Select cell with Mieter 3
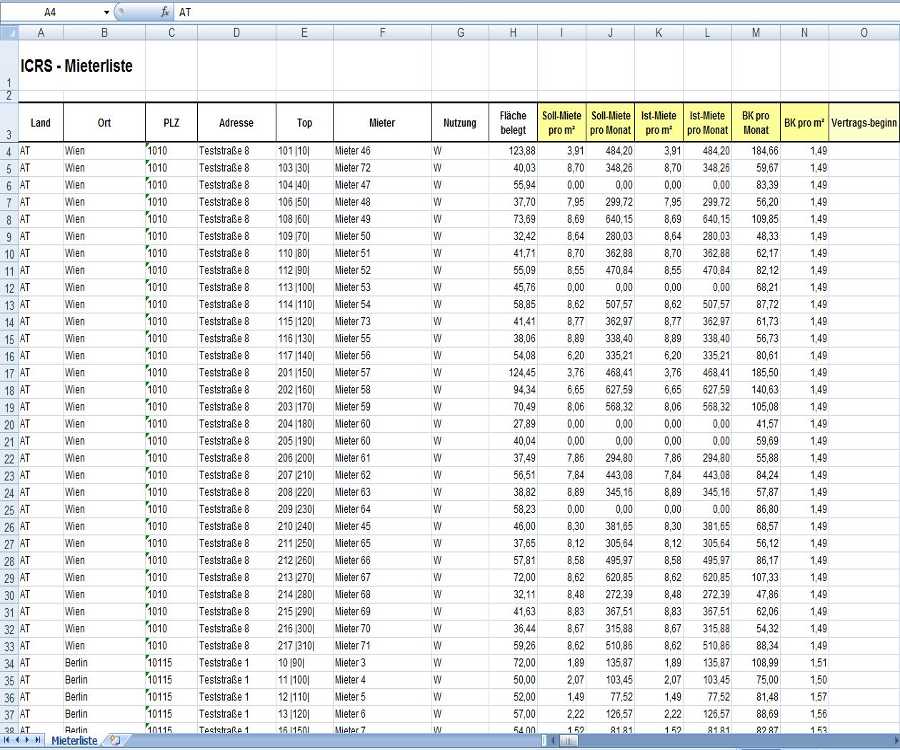 [x=382, y=663]
